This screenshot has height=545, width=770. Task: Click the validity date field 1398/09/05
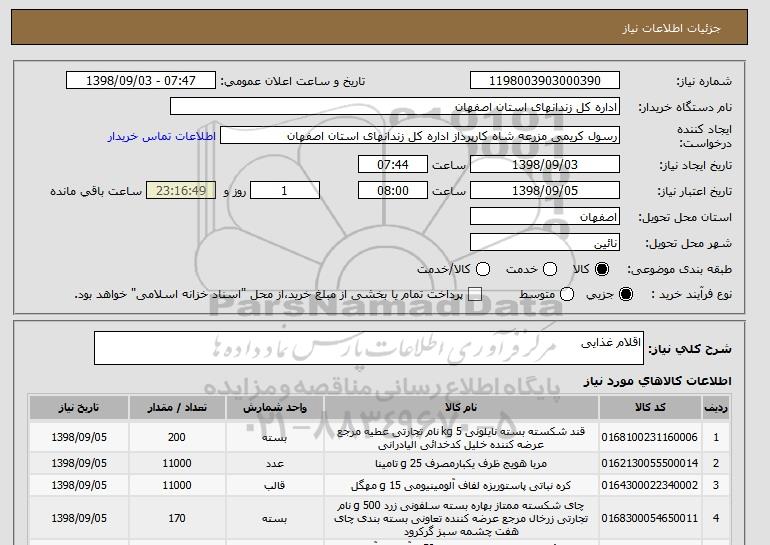pos(545,191)
